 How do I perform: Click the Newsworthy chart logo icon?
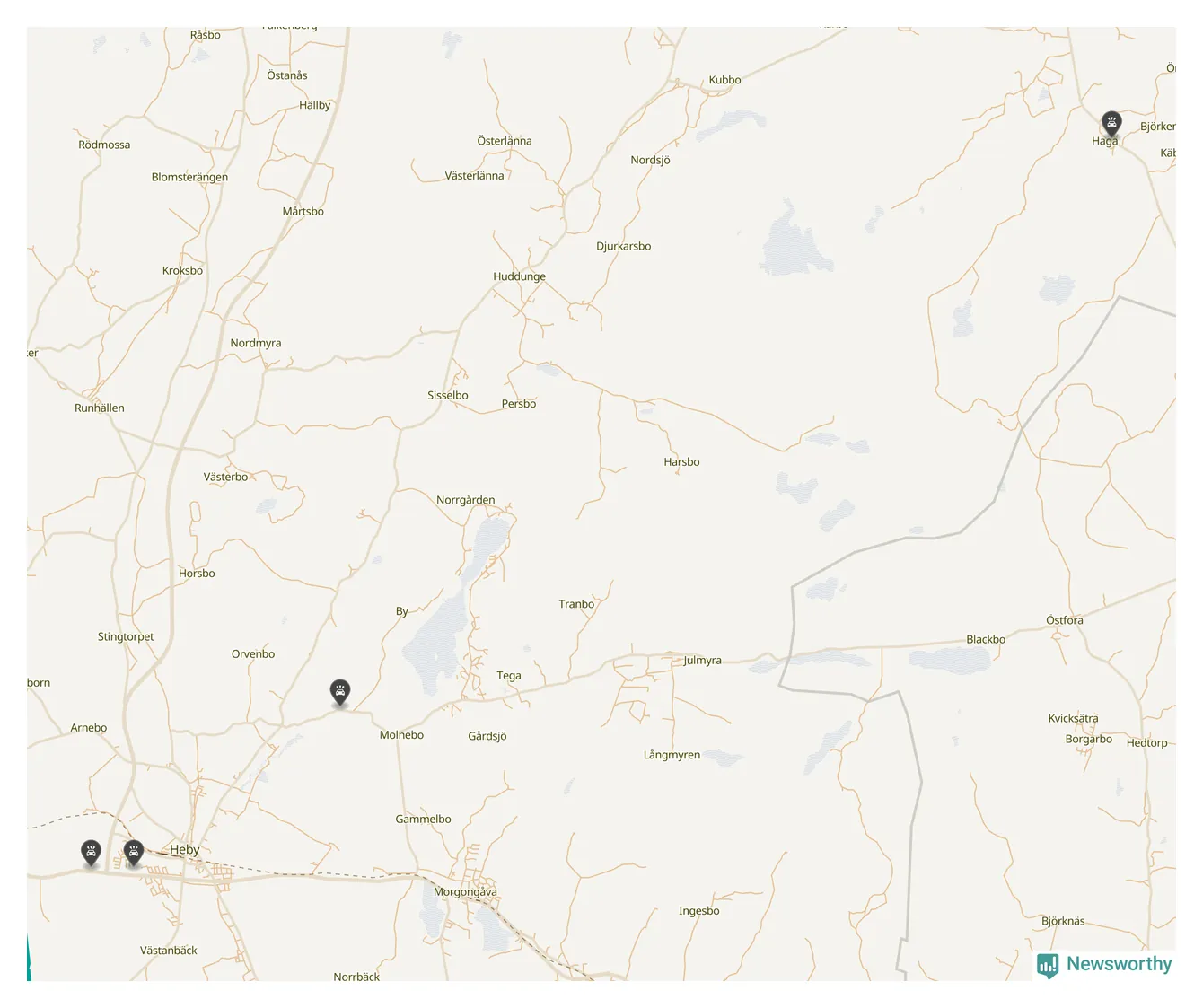[1048, 966]
